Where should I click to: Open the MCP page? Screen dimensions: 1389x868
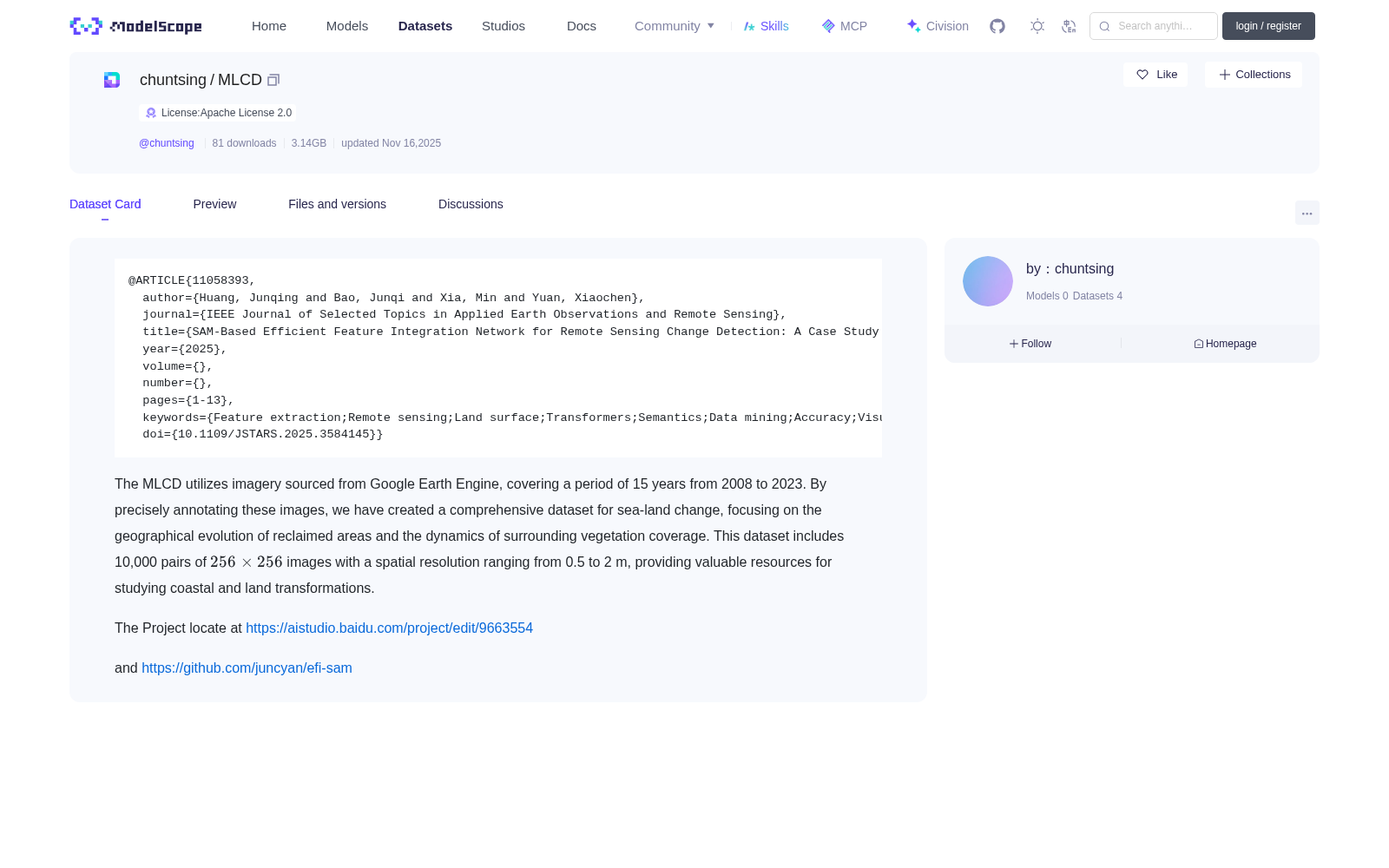point(845,26)
